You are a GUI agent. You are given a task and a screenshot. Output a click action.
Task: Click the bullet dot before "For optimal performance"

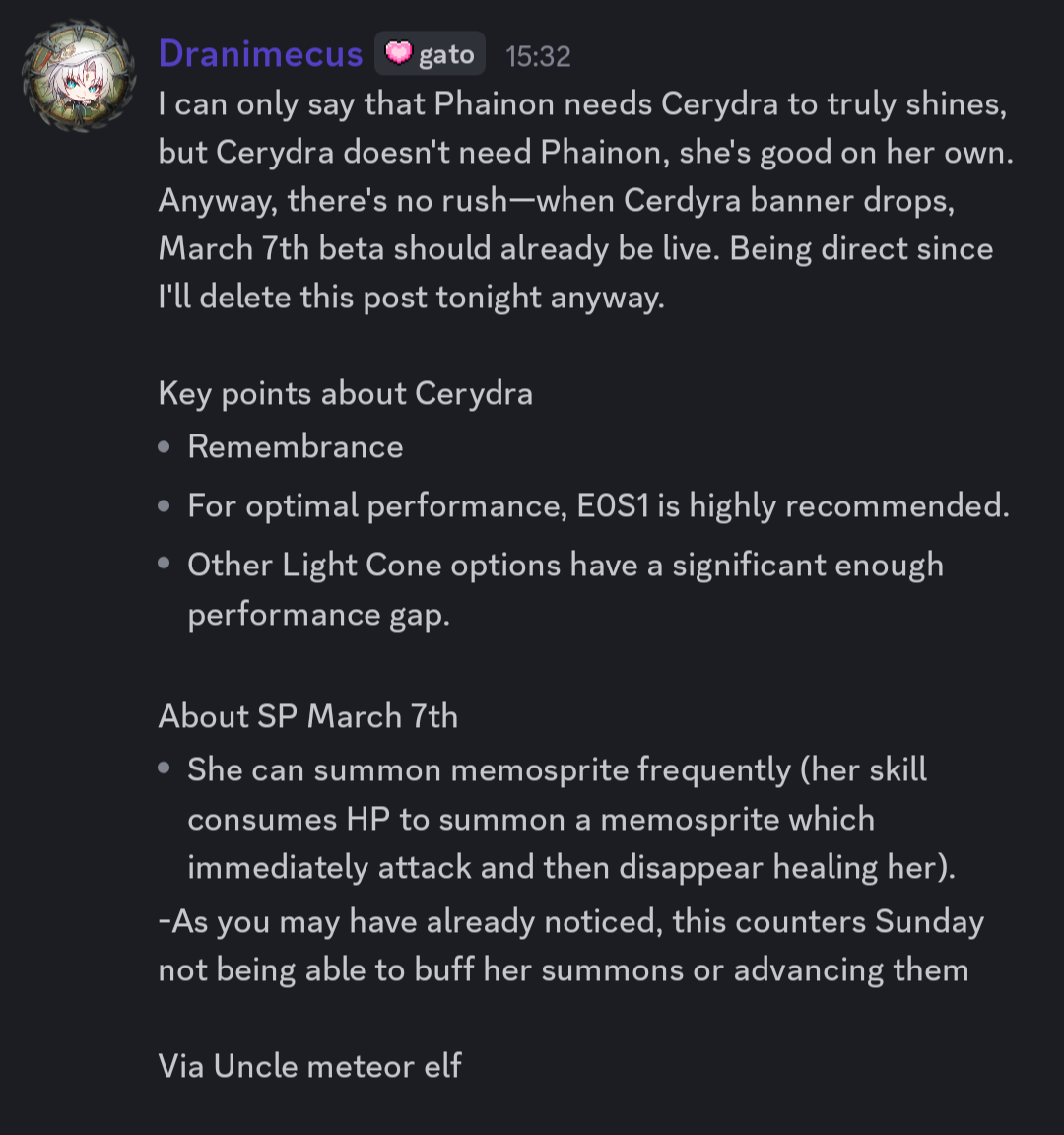pos(165,506)
